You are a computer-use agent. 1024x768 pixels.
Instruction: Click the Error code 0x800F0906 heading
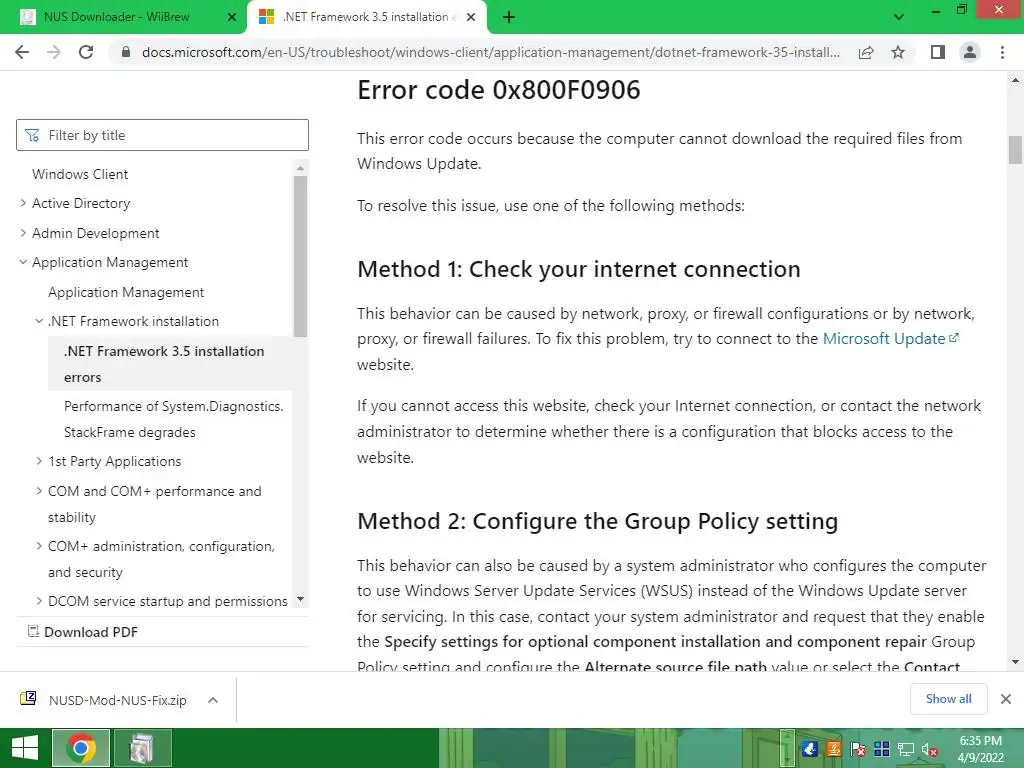tap(498, 90)
